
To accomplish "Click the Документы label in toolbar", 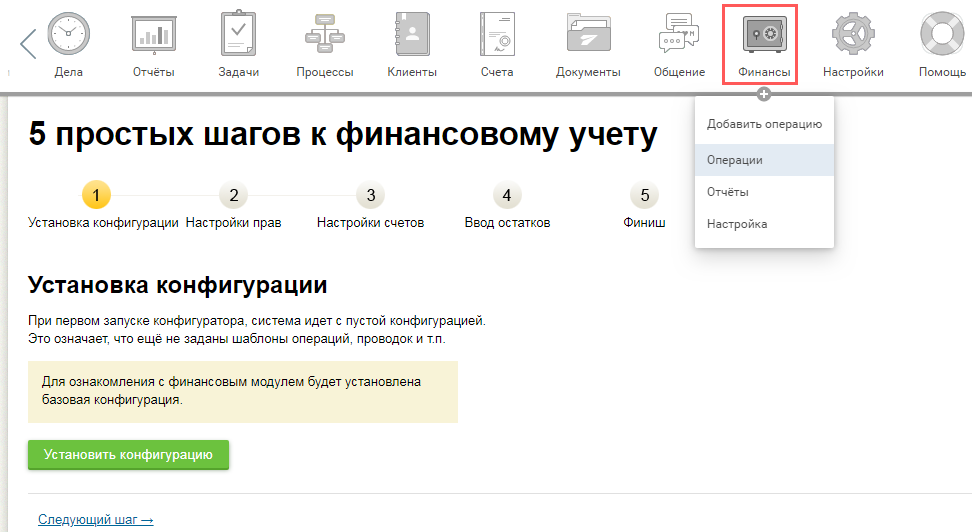I will pyautogui.click(x=588, y=72).
